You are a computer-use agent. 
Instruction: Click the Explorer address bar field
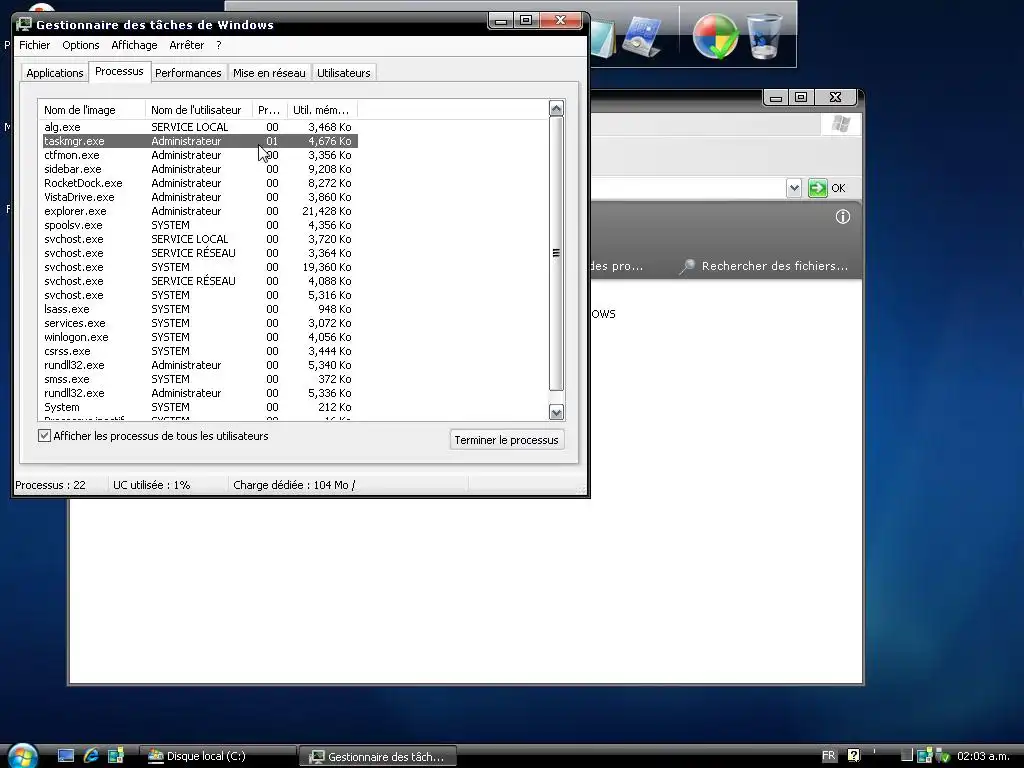click(689, 188)
